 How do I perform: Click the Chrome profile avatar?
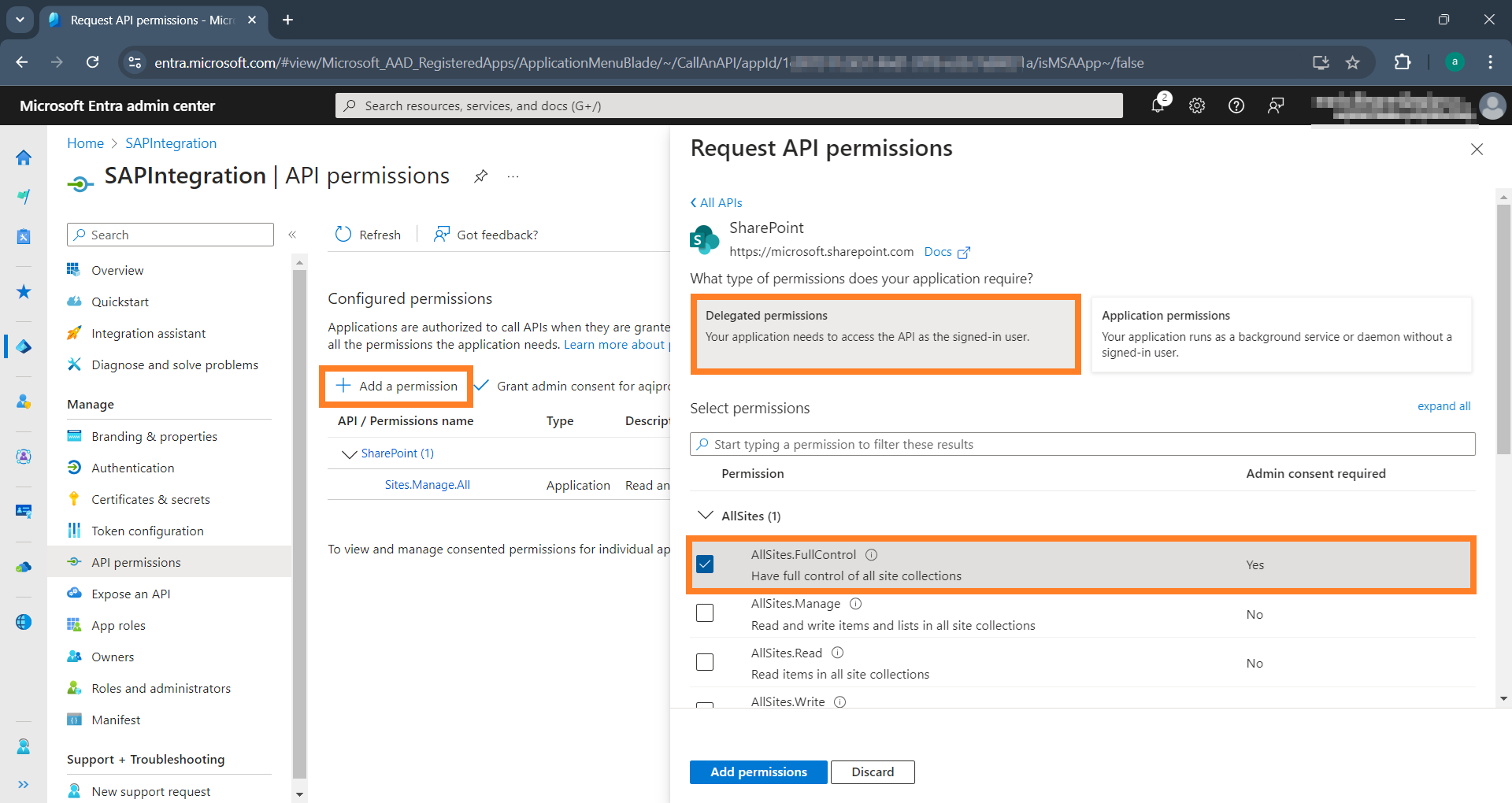coord(1455,62)
